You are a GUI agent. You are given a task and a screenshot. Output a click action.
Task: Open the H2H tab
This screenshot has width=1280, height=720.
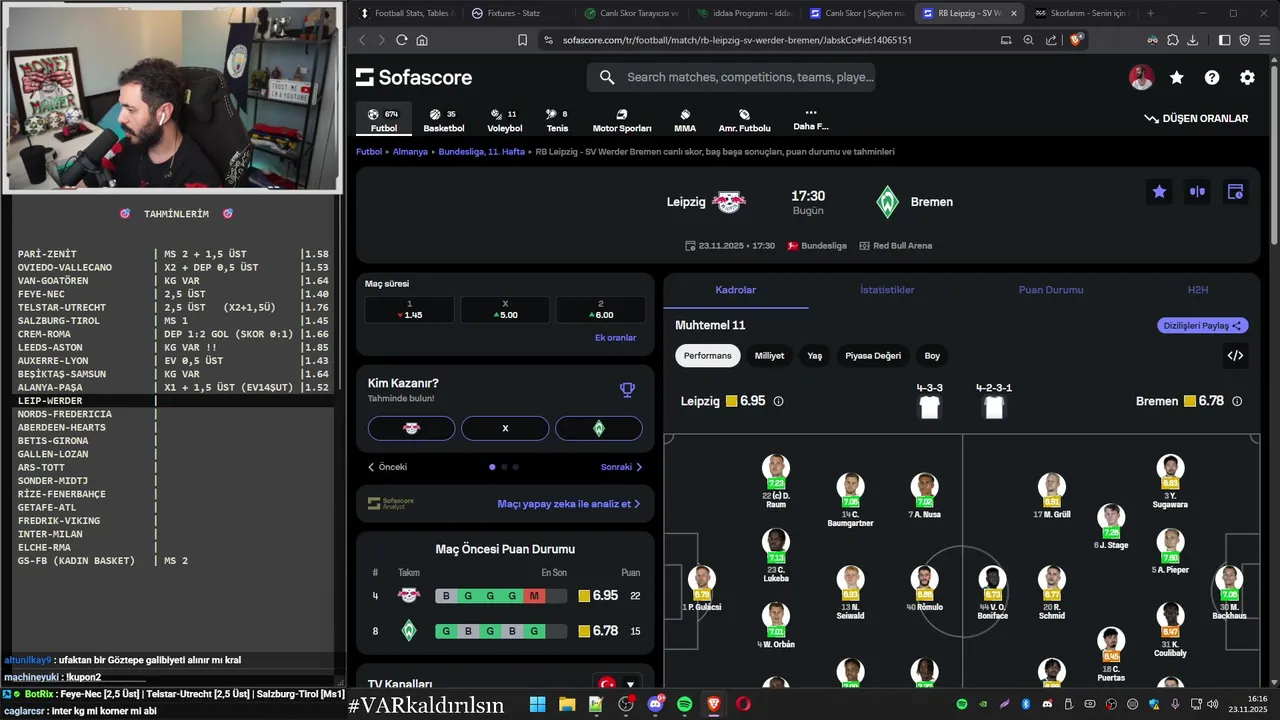tap(1197, 290)
